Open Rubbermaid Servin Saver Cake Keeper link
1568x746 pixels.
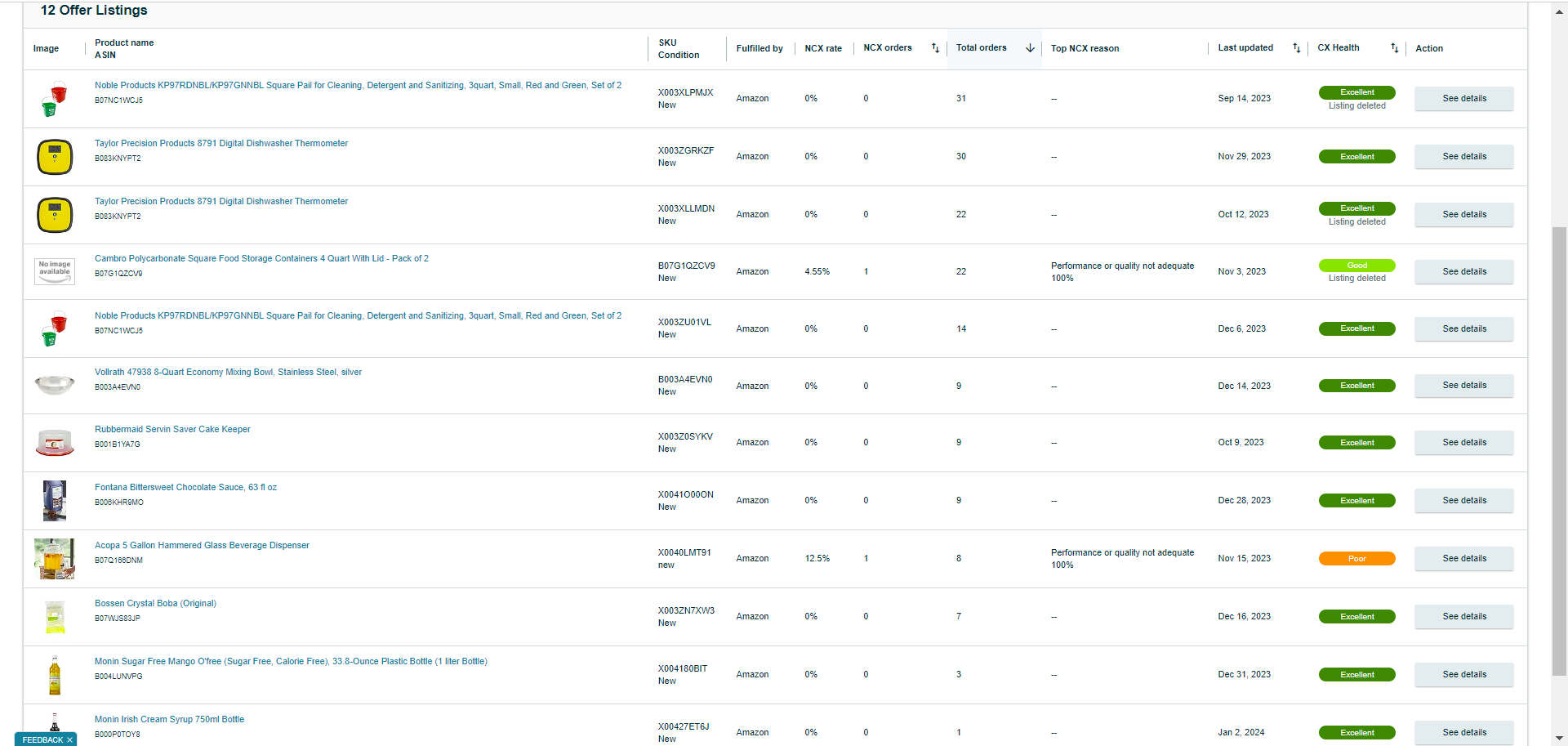click(x=172, y=429)
